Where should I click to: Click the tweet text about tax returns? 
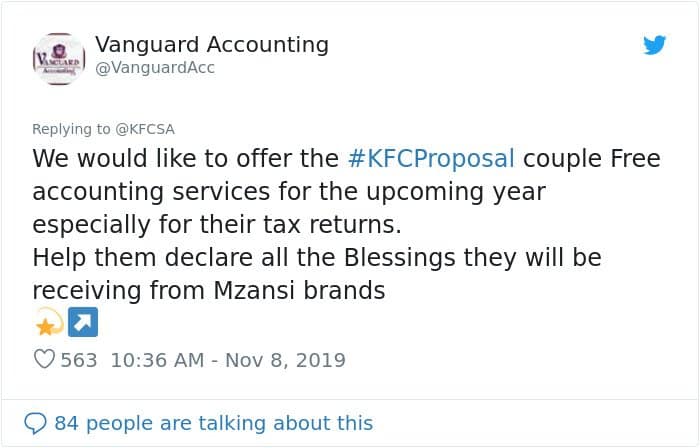217,224
